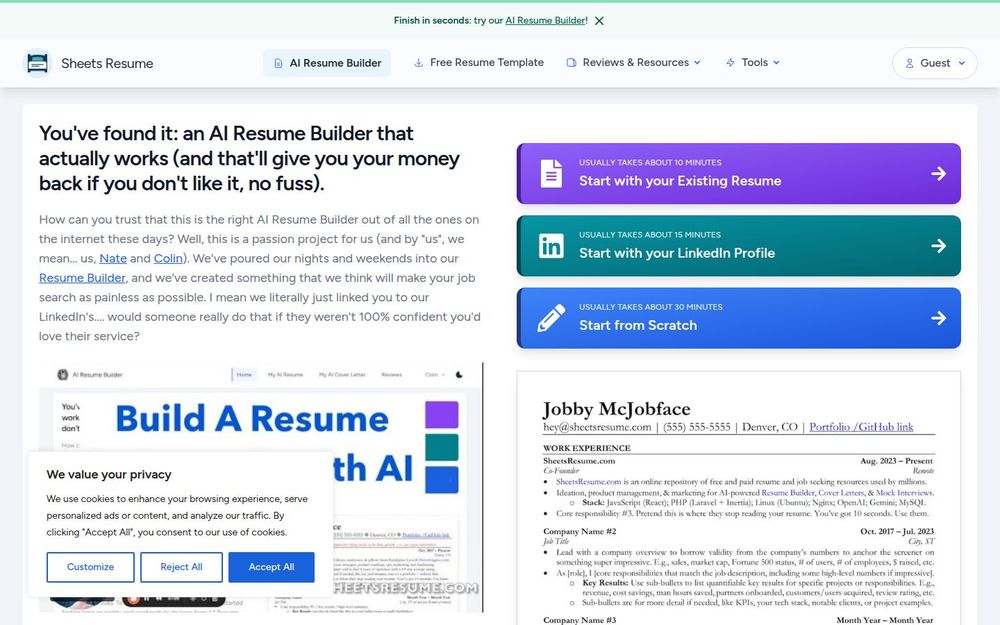The image size is (1000, 625).
Task: Open the AI Resume Builder nav item
Action: click(x=327, y=63)
